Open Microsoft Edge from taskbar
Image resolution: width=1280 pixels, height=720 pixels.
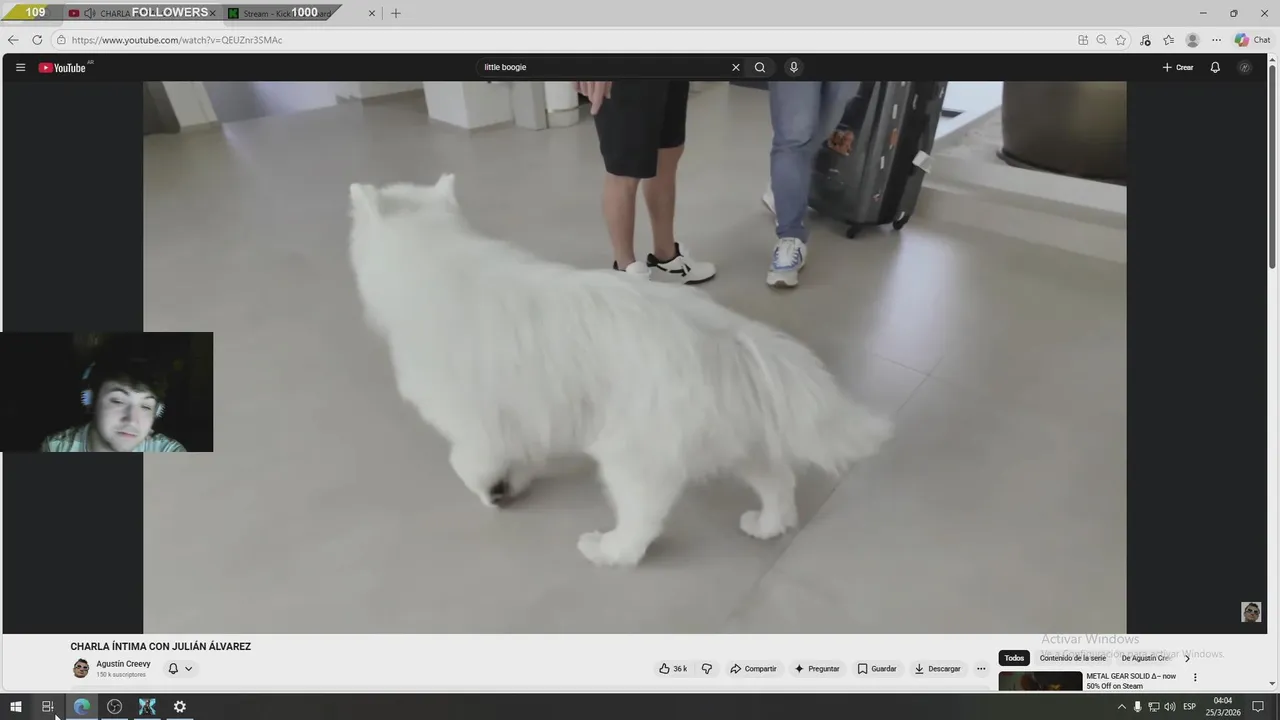click(82, 707)
